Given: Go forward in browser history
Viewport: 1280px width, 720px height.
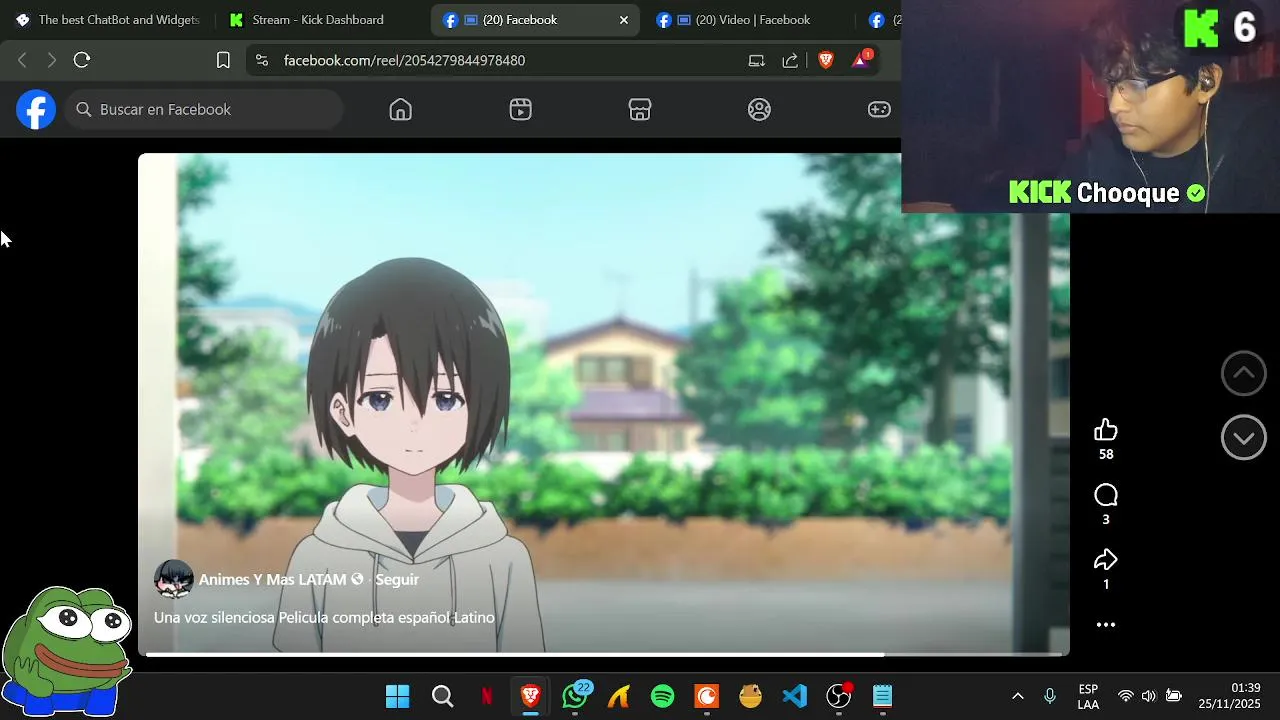Looking at the screenshot, I should click(x=52, y=60).
